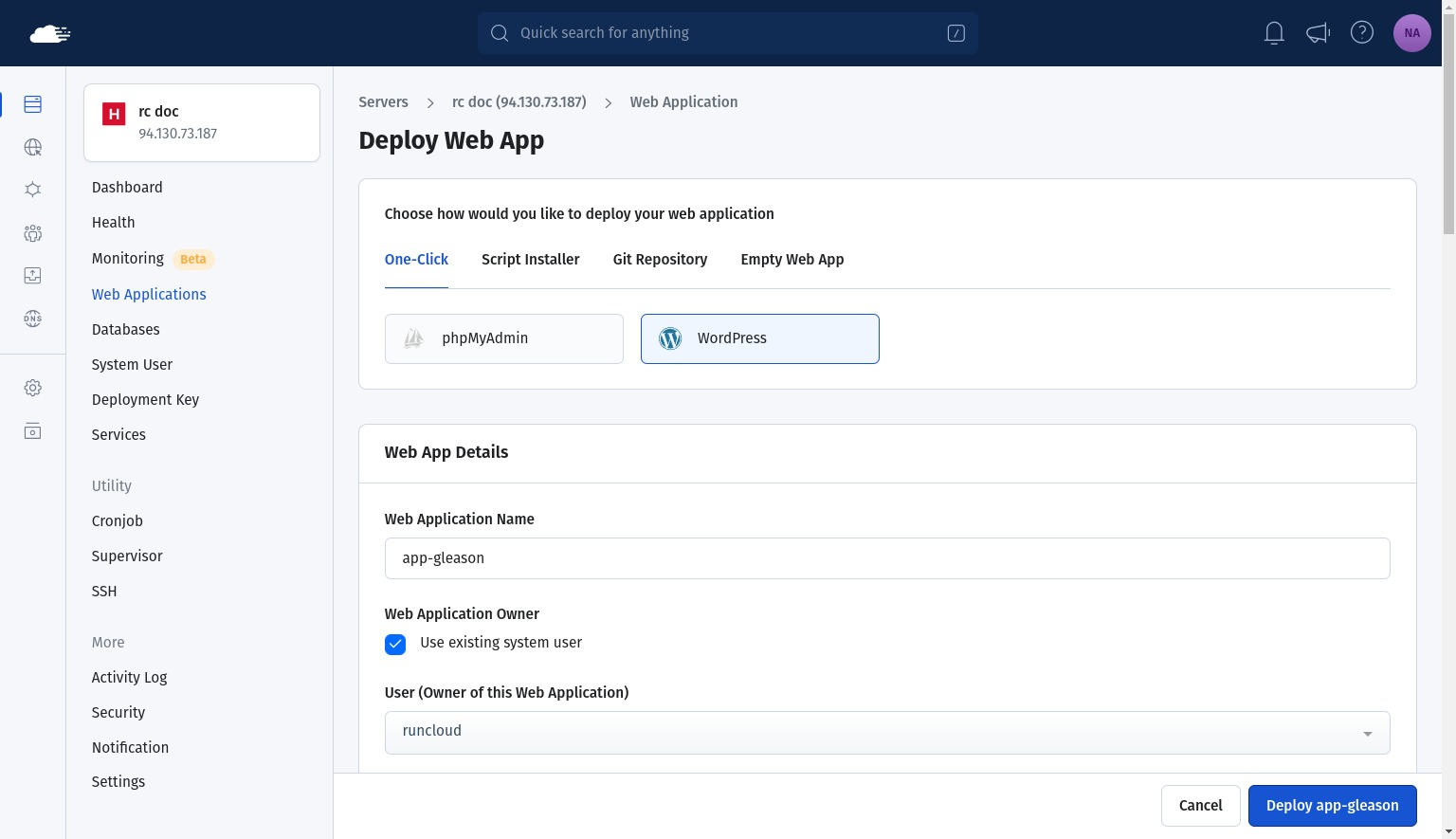Choose the phpMyAdmin one-click option
The width and height of the screenshot is (1456, 839).
click(503, 338)
